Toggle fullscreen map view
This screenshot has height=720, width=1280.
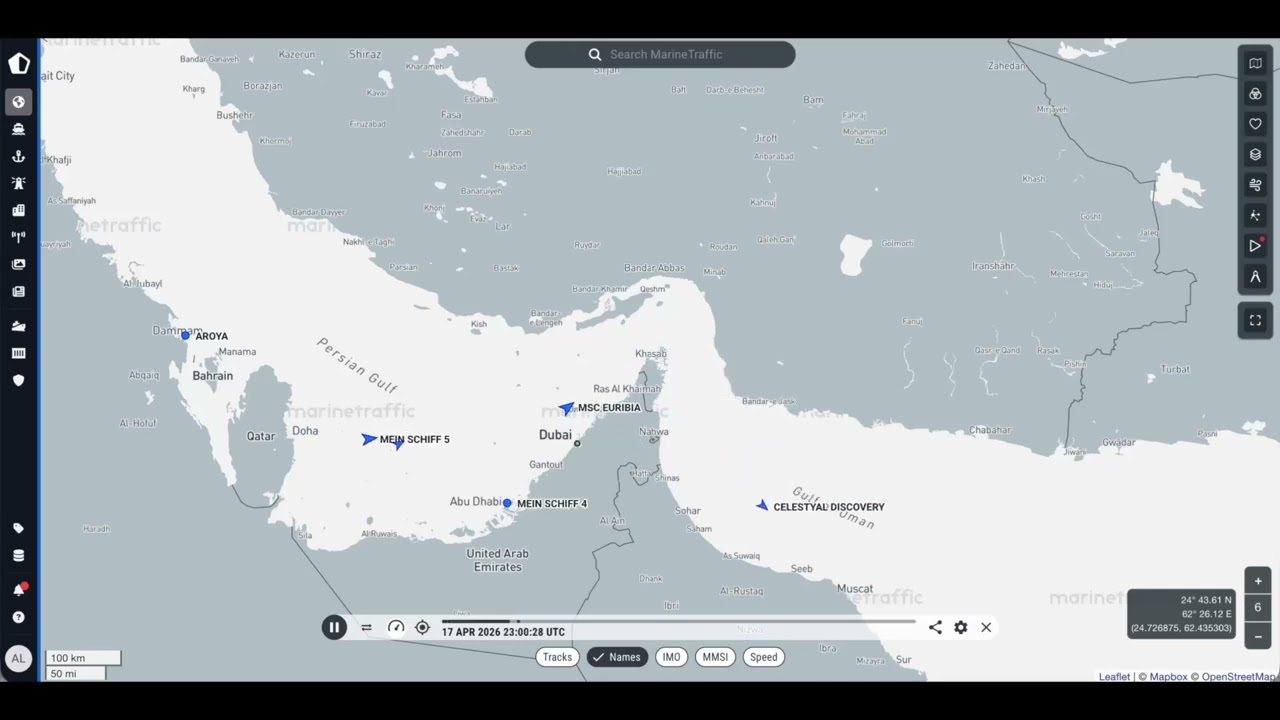1255,320
